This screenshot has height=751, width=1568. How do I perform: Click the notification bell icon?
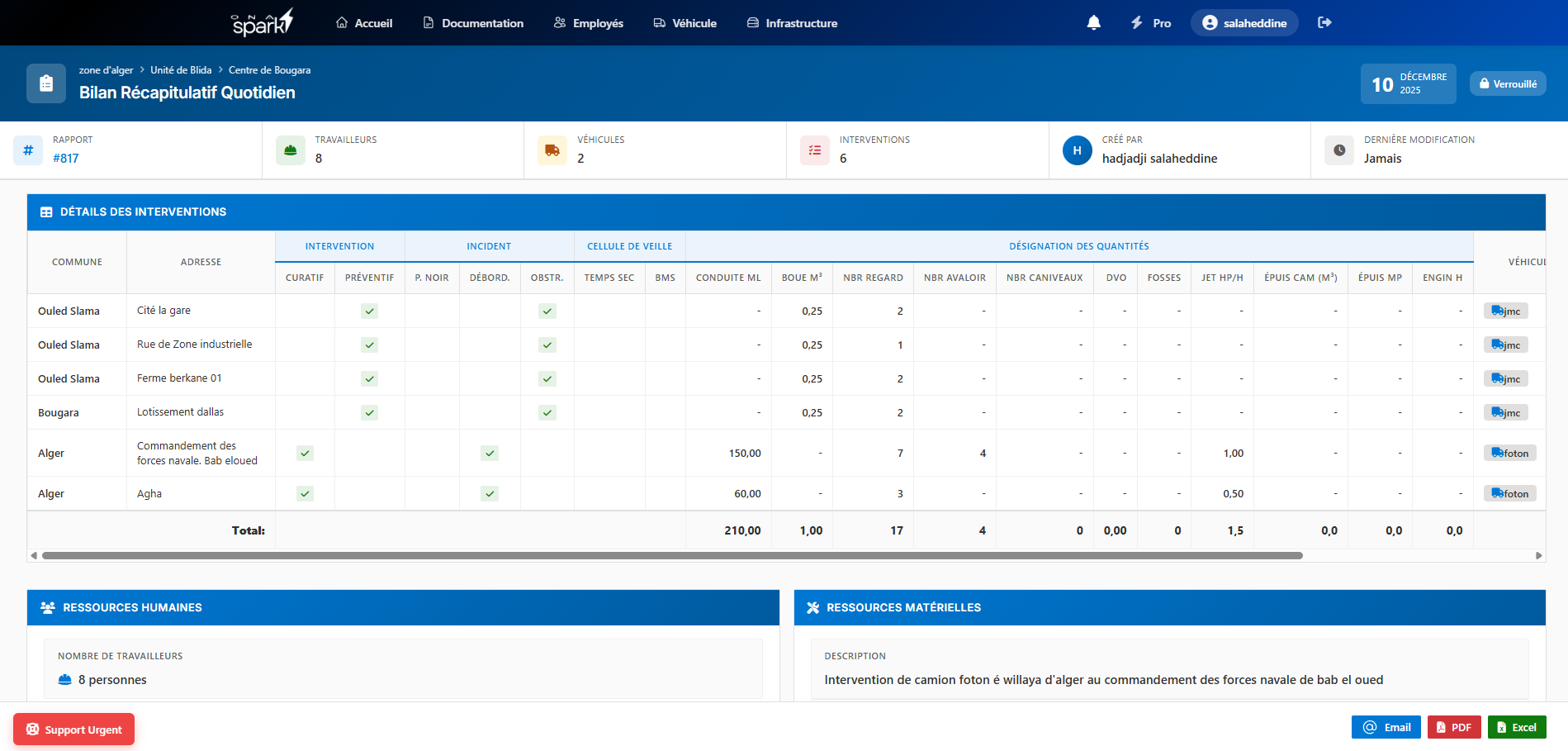coord(1093,23)
